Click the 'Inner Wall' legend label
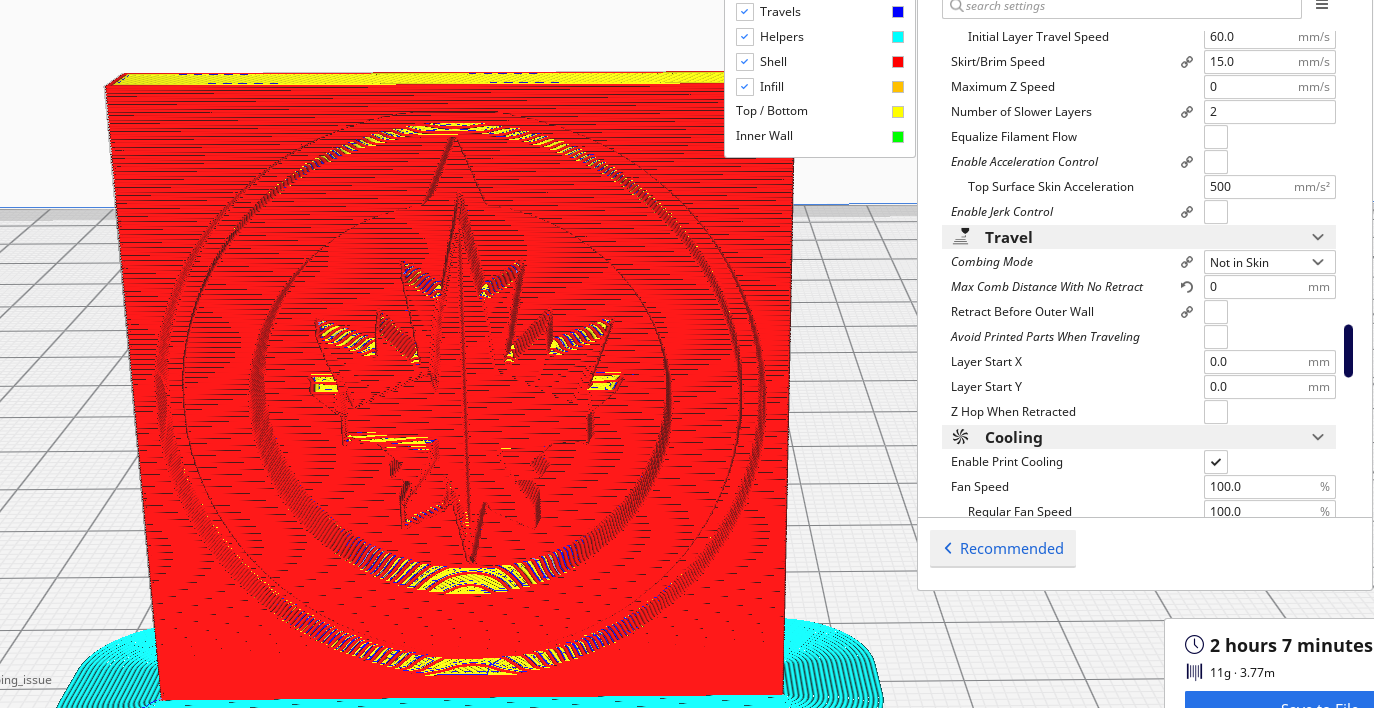 click(765, 136)
